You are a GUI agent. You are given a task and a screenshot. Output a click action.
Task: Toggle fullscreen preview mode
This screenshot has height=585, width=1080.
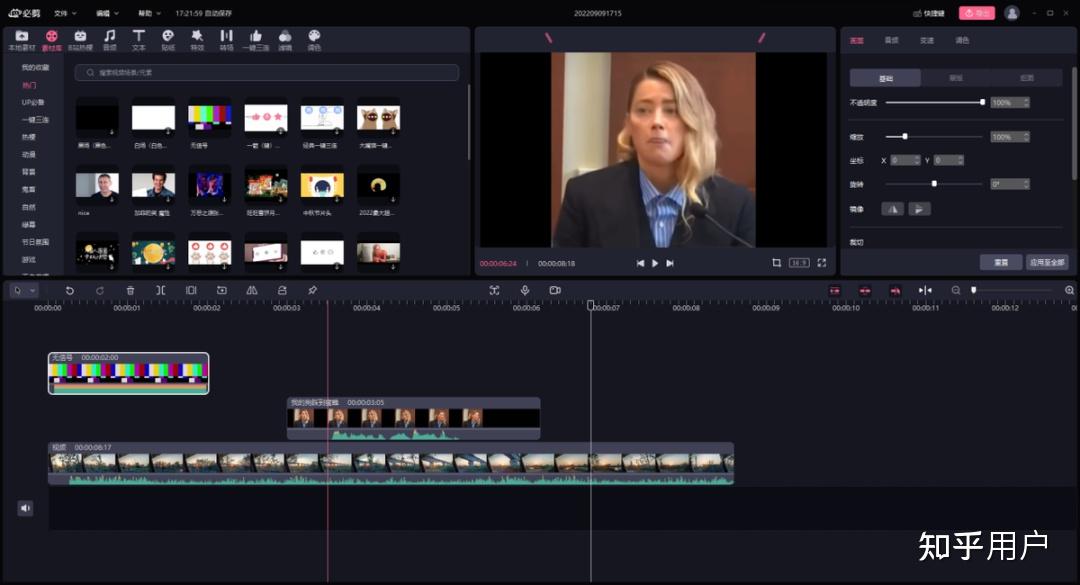(822, 263)
